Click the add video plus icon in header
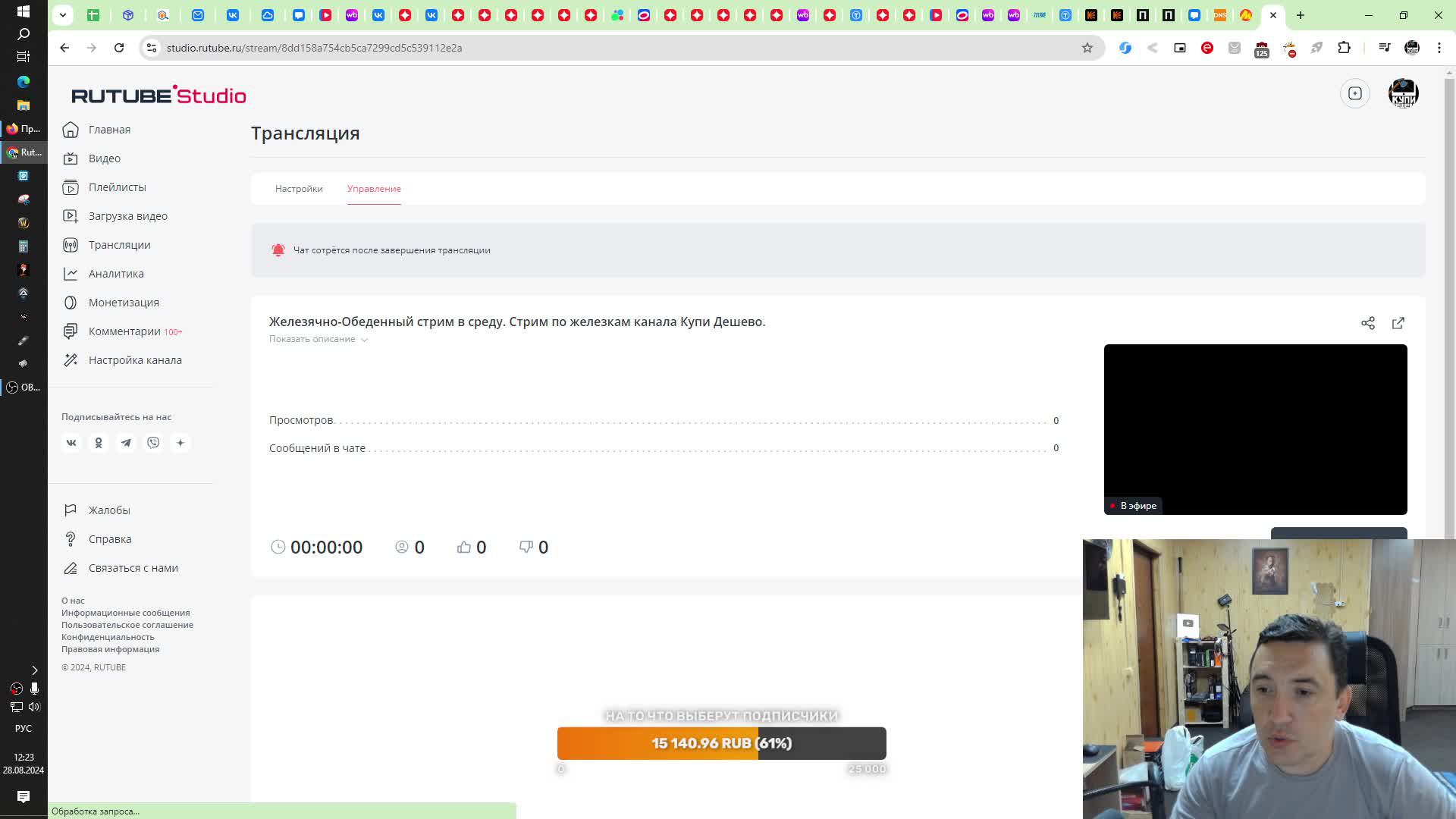Viewport: 1456px width, 819px height. (x=1354, y=93)
